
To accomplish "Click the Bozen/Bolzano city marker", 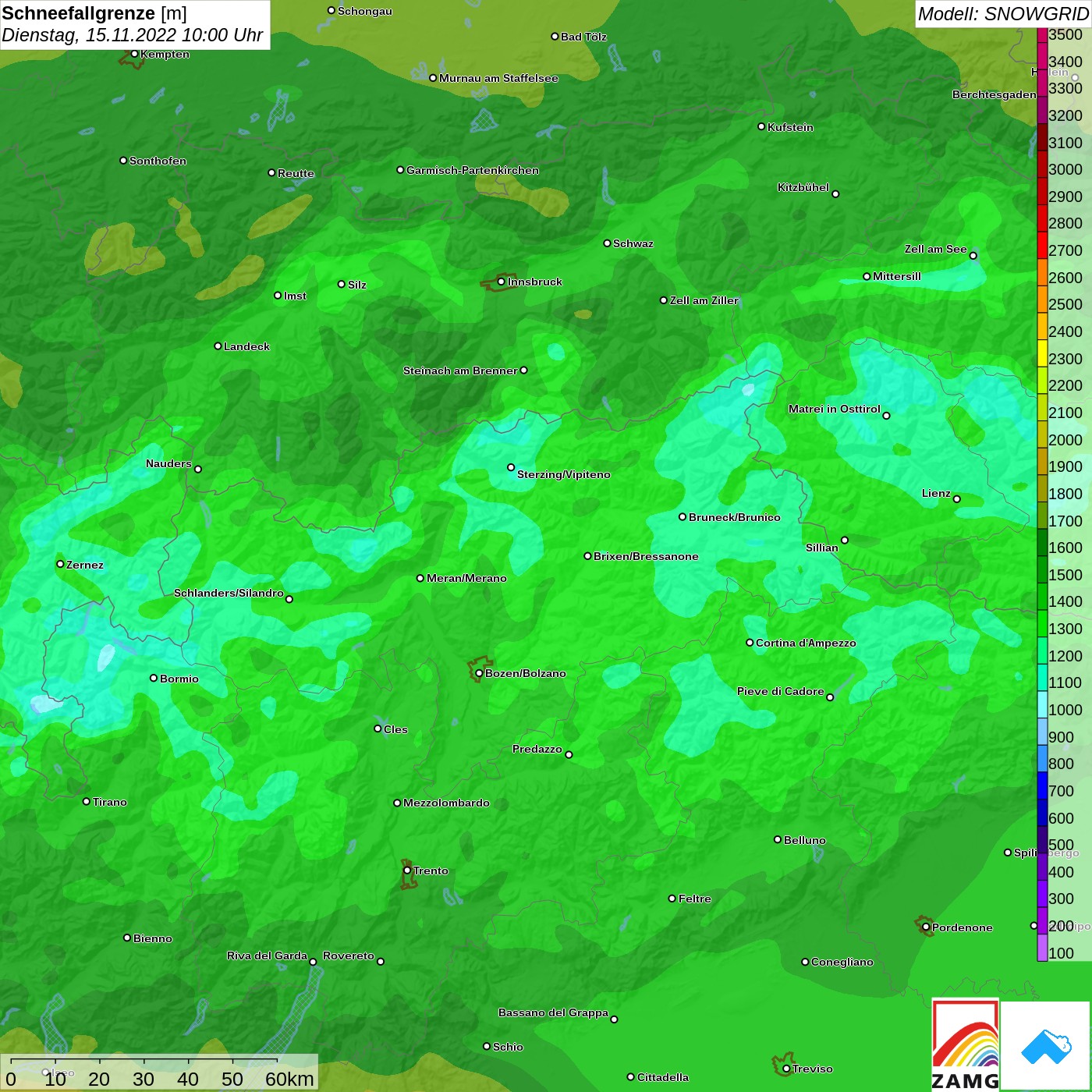I will (479, 673).
